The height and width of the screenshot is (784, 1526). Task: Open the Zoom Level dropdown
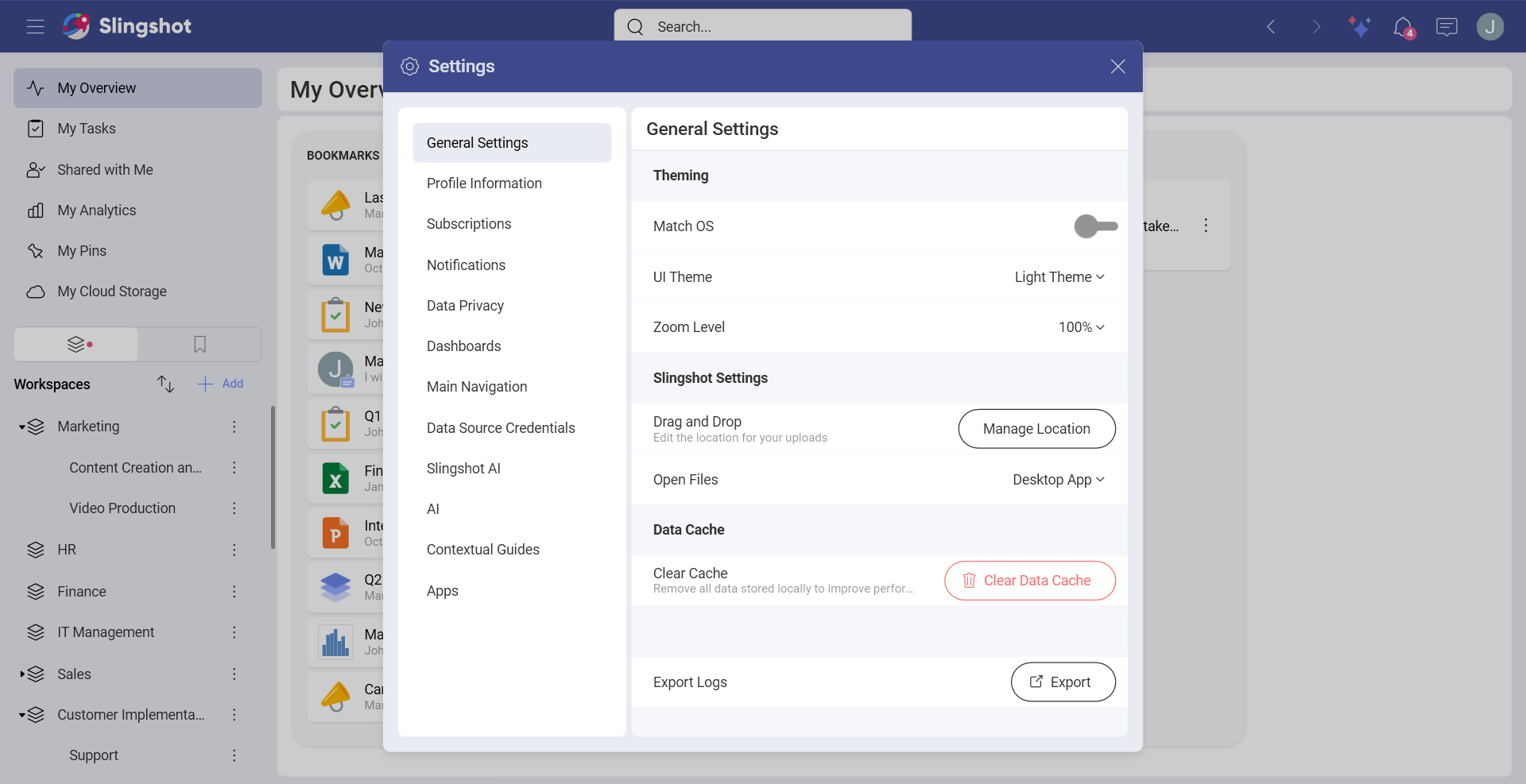[1082, 327]
